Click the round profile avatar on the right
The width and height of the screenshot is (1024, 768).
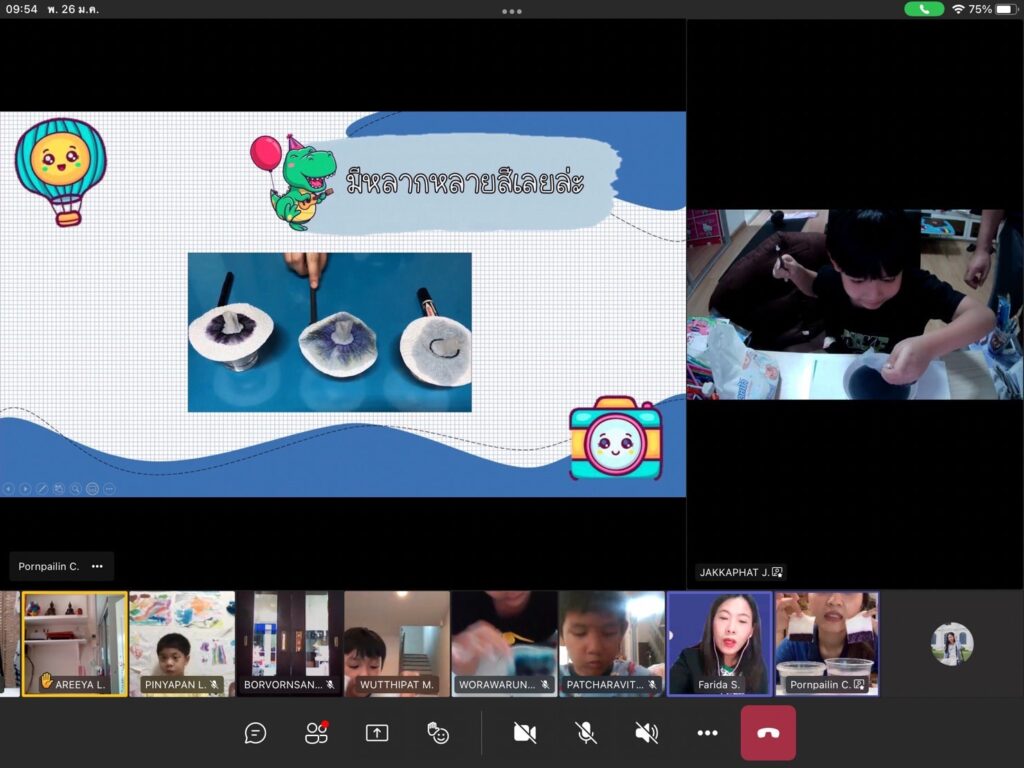point(951,643)
